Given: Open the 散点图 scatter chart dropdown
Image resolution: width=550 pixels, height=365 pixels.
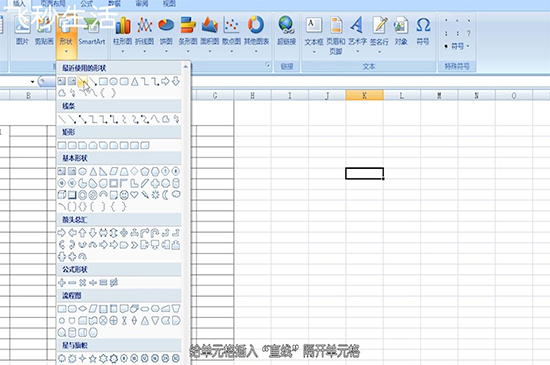Looking at the screenshot, I should (x=232, y=51).
